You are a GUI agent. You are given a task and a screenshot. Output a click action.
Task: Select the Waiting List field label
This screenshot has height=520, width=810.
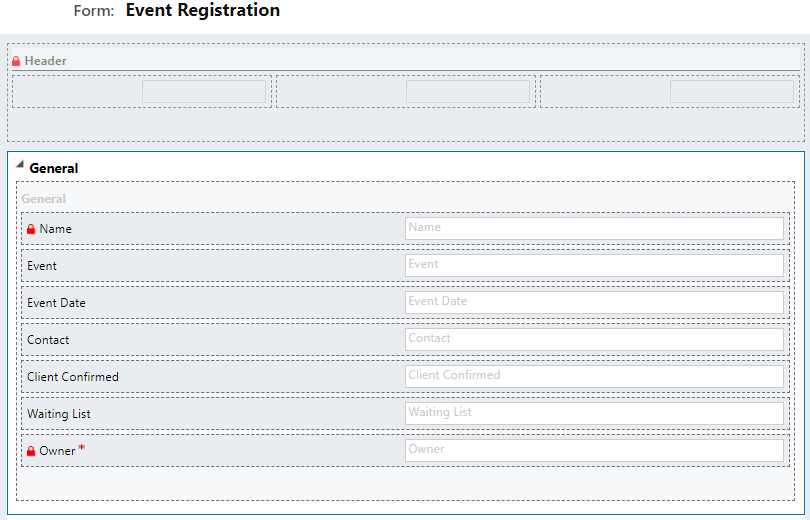click(x=58, y=414)
